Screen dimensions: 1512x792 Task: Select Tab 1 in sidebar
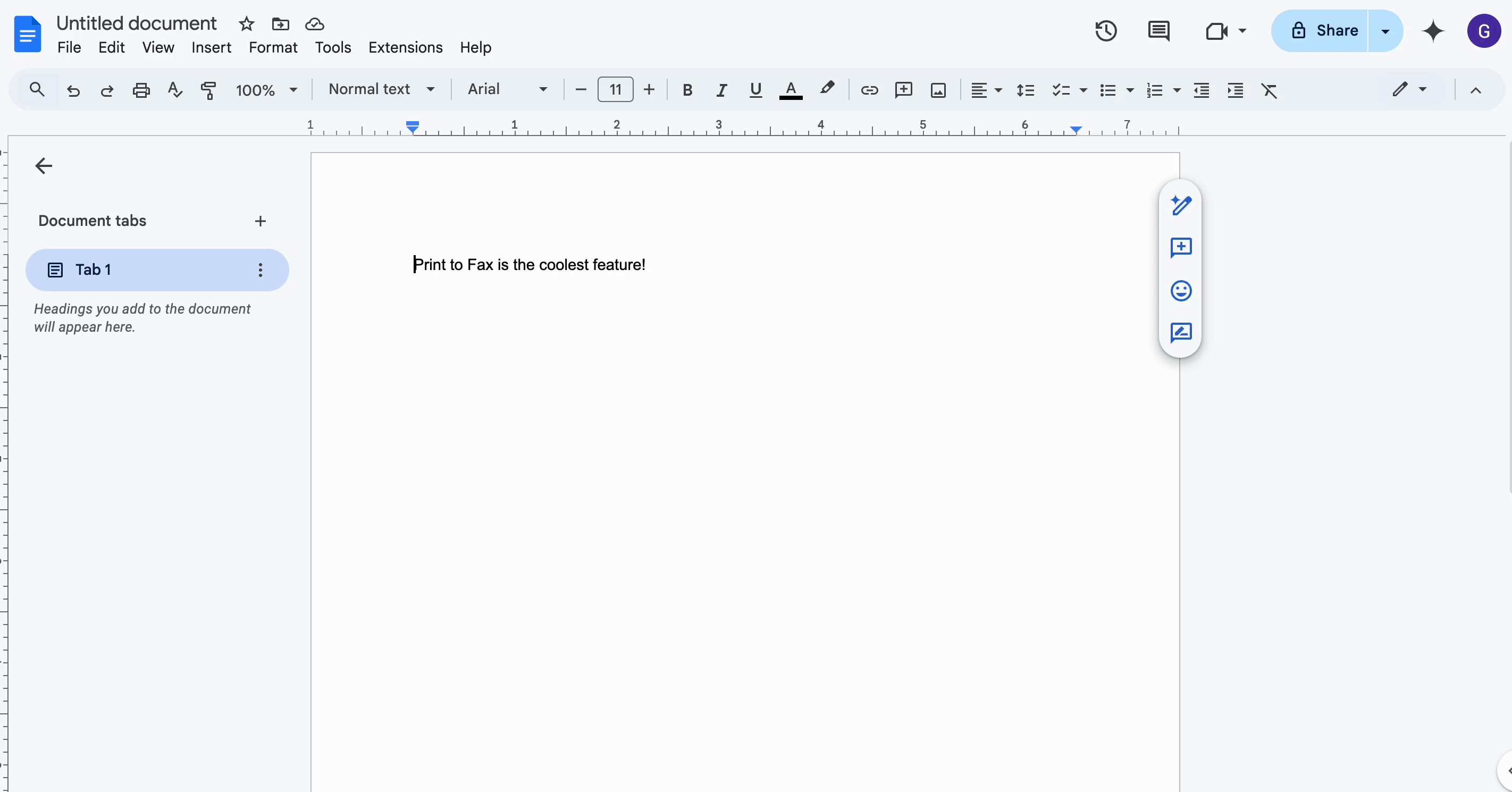(157, 270)
